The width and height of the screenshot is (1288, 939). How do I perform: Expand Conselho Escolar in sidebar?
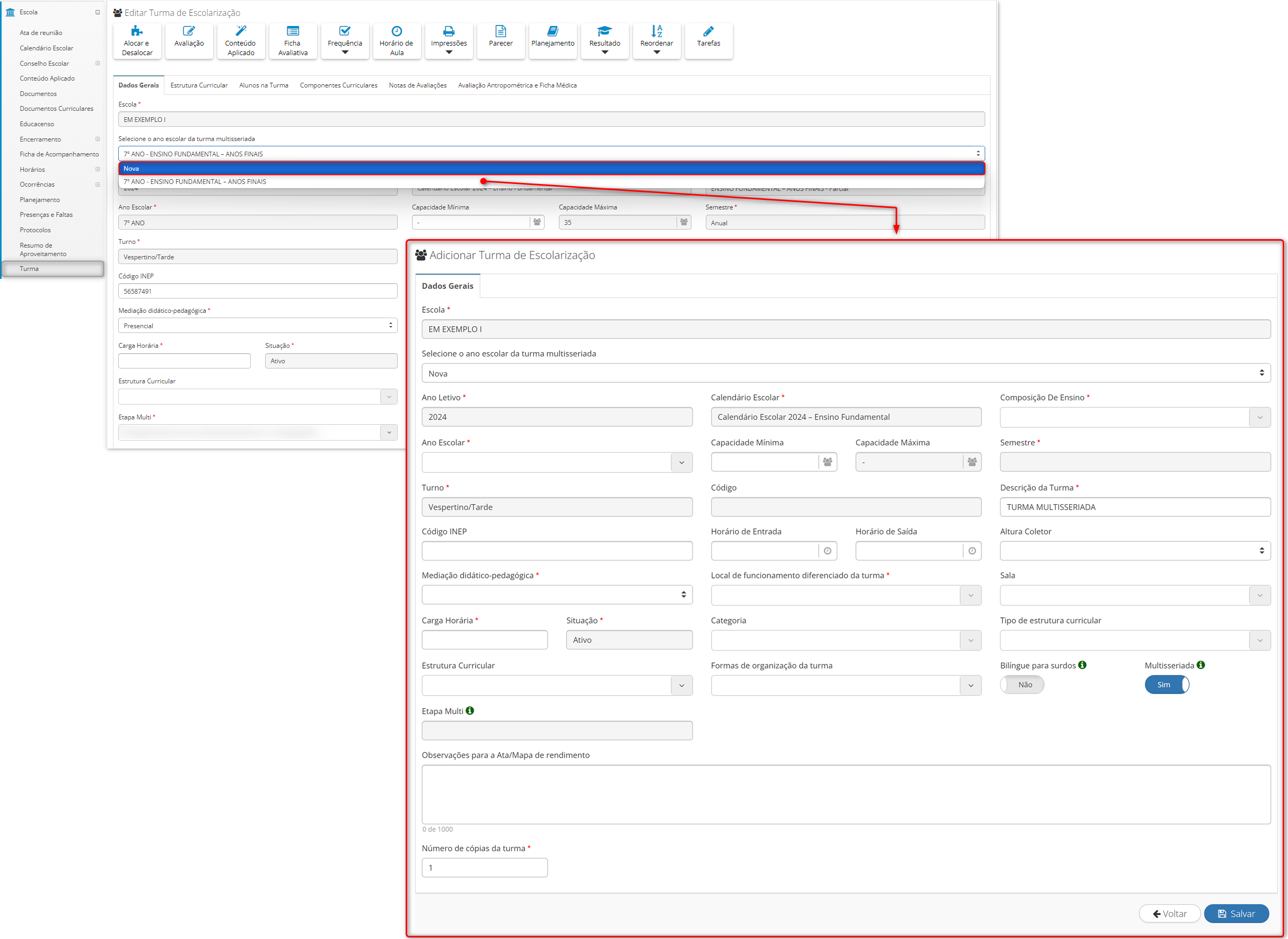point(98,63)
